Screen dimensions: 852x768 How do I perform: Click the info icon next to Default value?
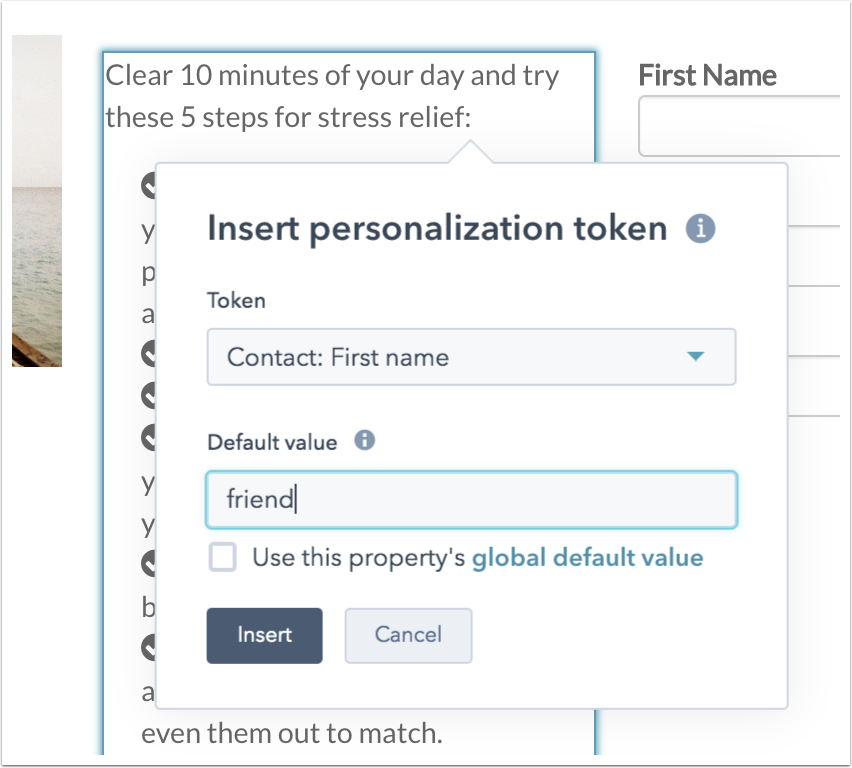[x=365, y=440]
